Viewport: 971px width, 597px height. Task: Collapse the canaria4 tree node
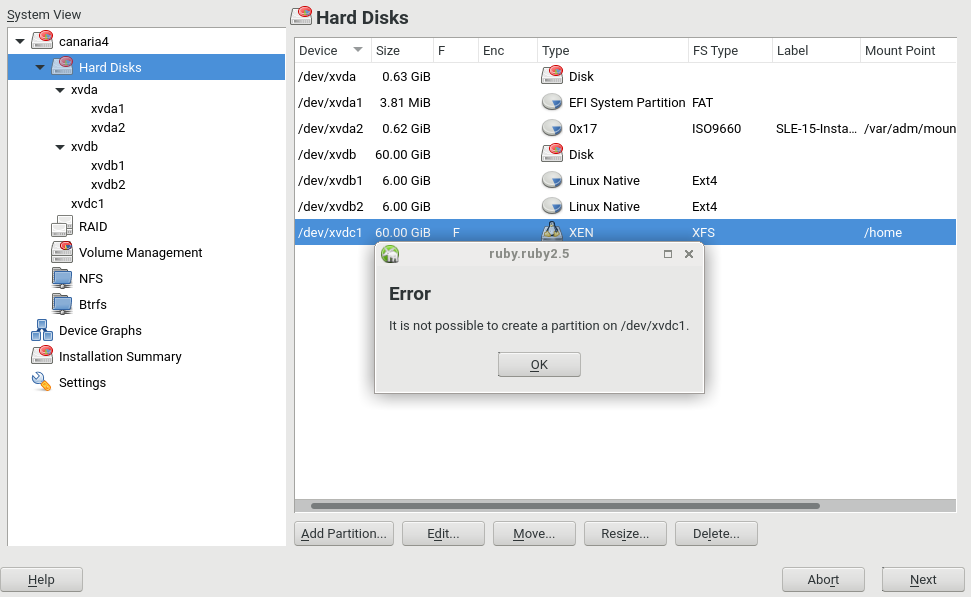20,41
